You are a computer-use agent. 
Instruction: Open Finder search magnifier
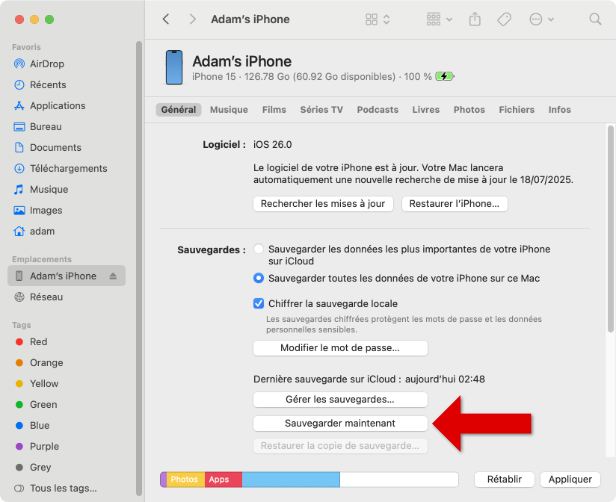[595, 19]
